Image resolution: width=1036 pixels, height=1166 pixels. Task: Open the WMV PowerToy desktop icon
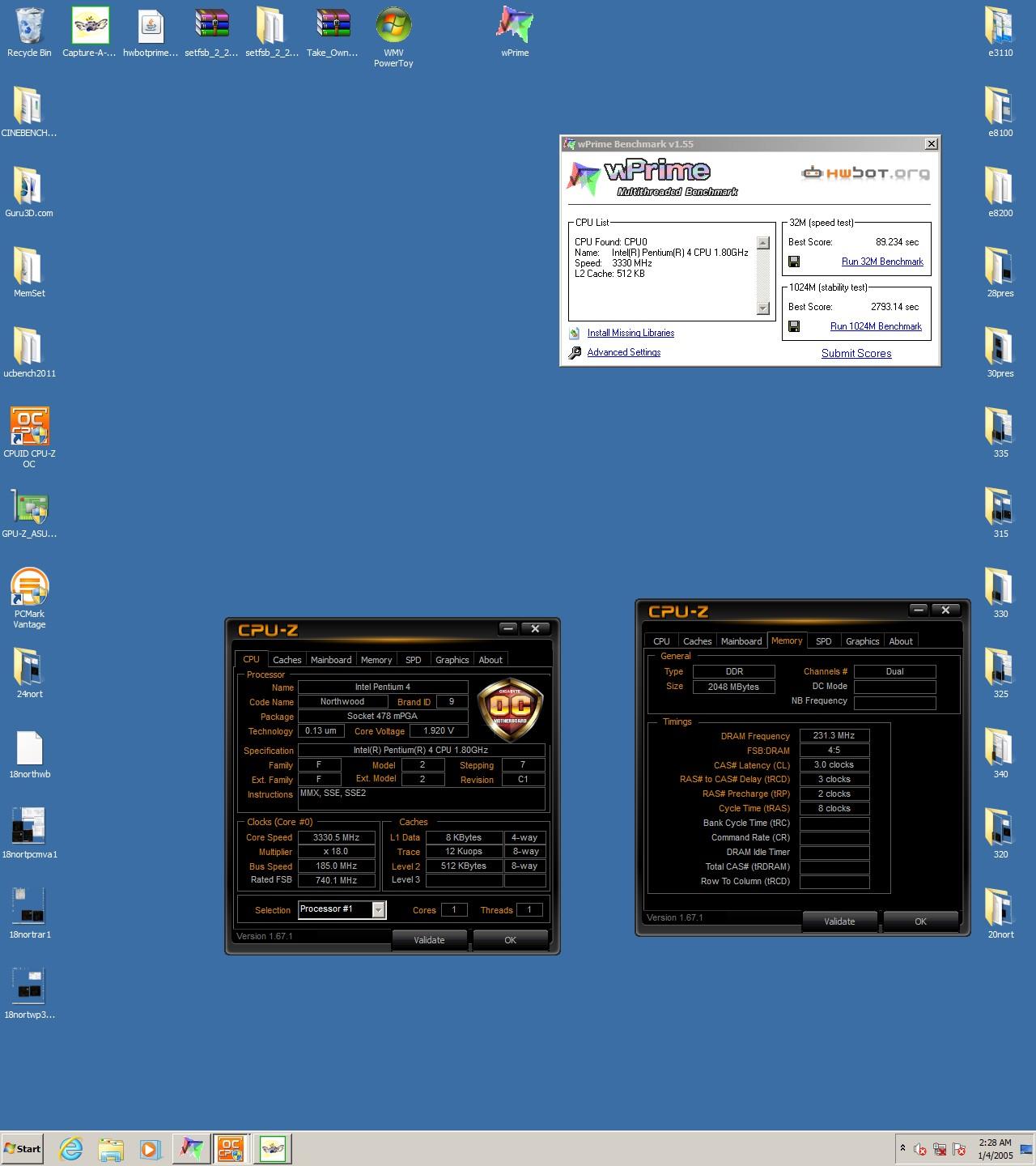click(393, 37)
